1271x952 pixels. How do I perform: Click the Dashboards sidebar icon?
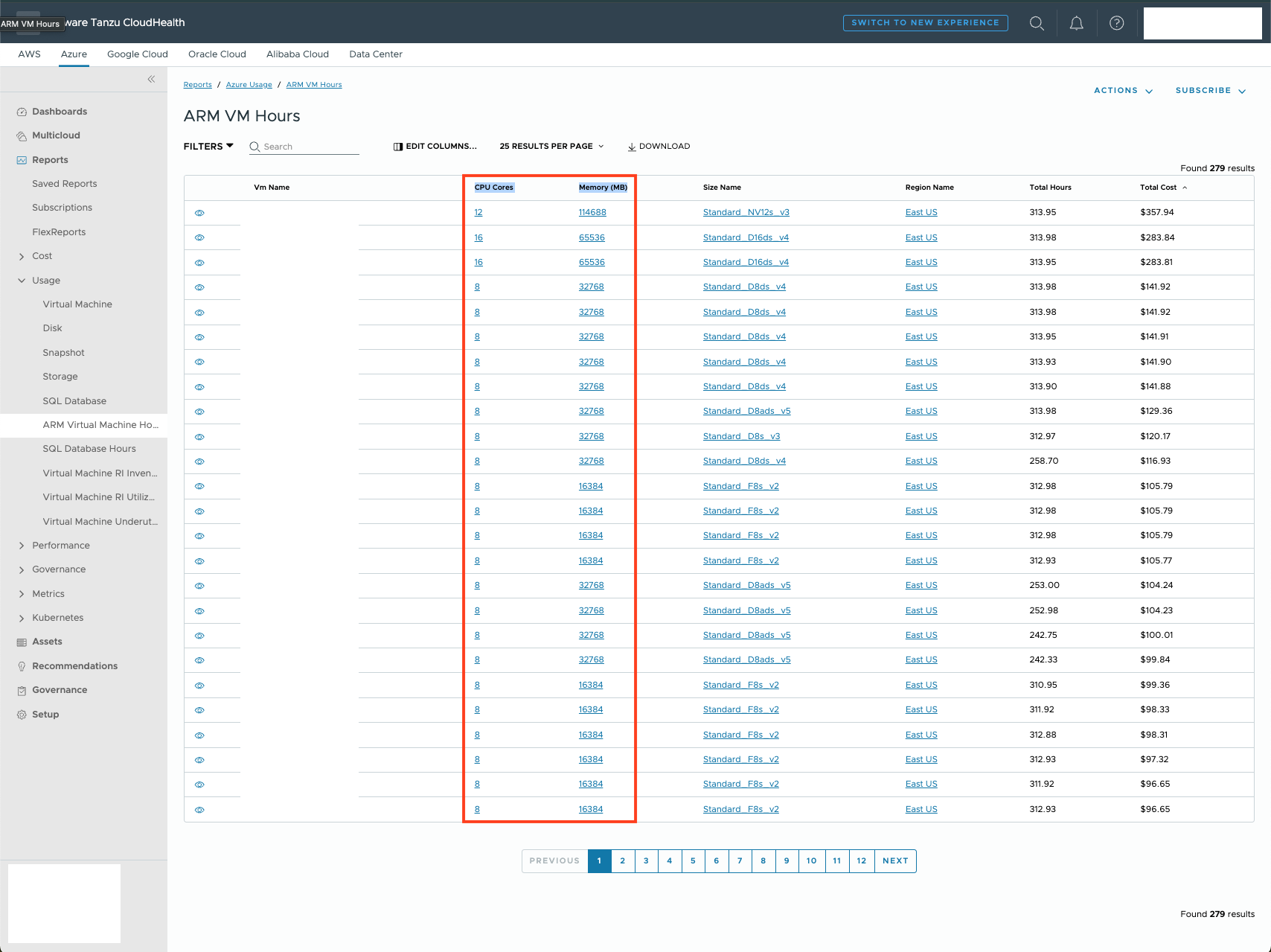click(22, 112)
